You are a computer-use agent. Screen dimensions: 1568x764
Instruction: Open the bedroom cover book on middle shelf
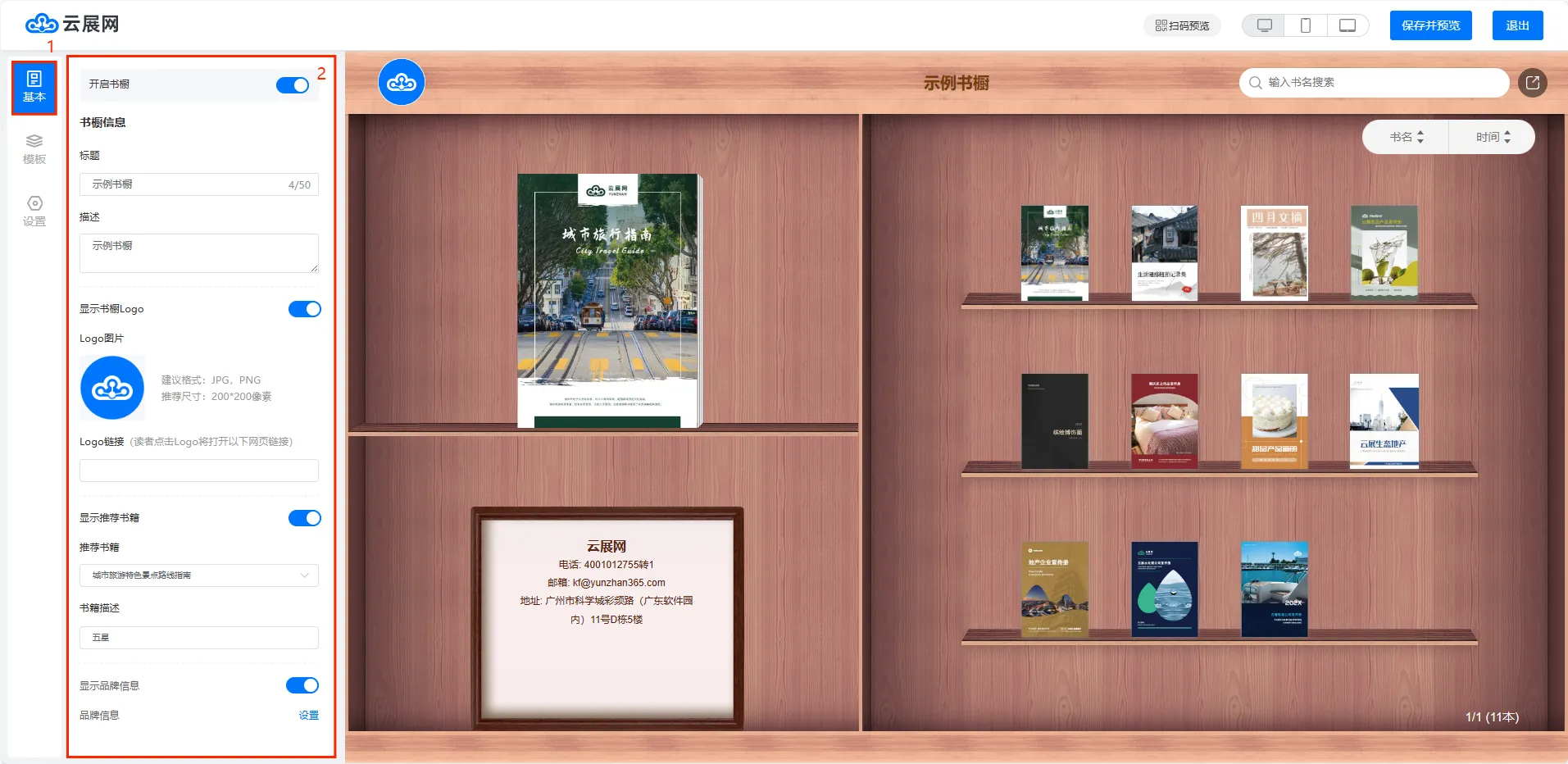(1165, 421)
